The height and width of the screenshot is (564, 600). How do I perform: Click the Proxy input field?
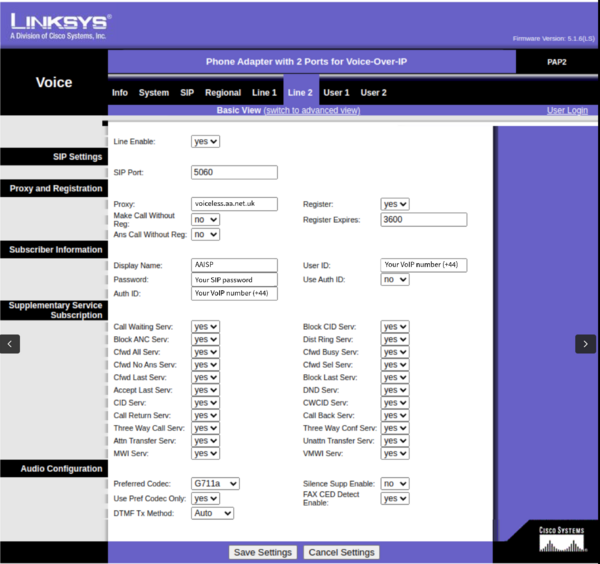[234, 204]
